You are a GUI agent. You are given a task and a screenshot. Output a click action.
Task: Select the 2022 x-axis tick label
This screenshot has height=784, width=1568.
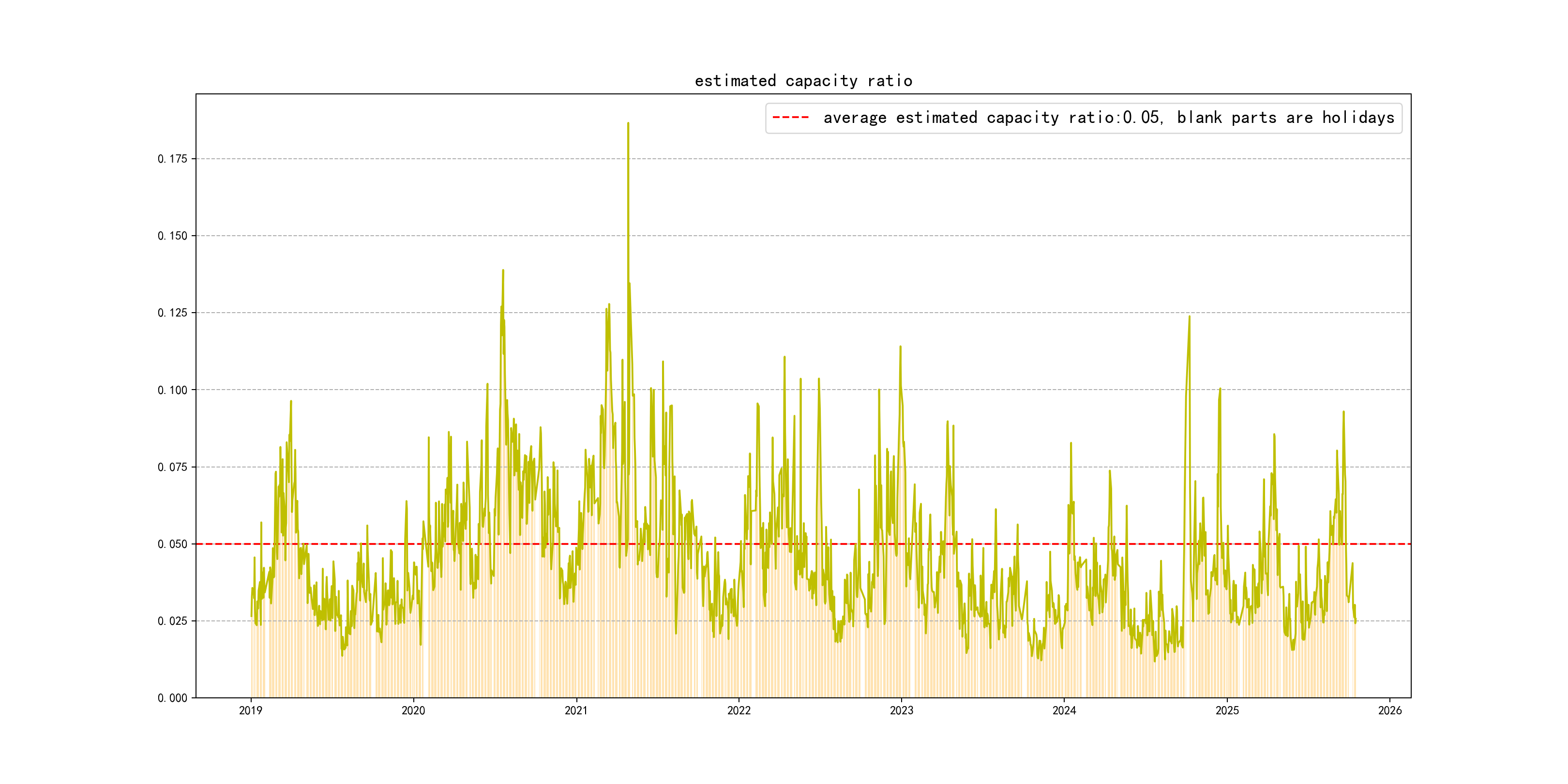click(739, 710)
